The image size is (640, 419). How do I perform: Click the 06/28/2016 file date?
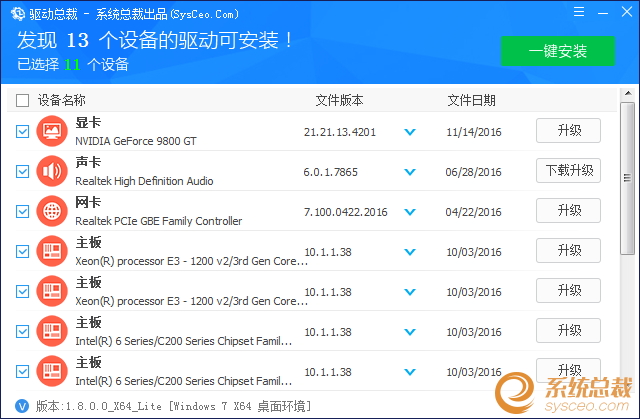point(473,172)
